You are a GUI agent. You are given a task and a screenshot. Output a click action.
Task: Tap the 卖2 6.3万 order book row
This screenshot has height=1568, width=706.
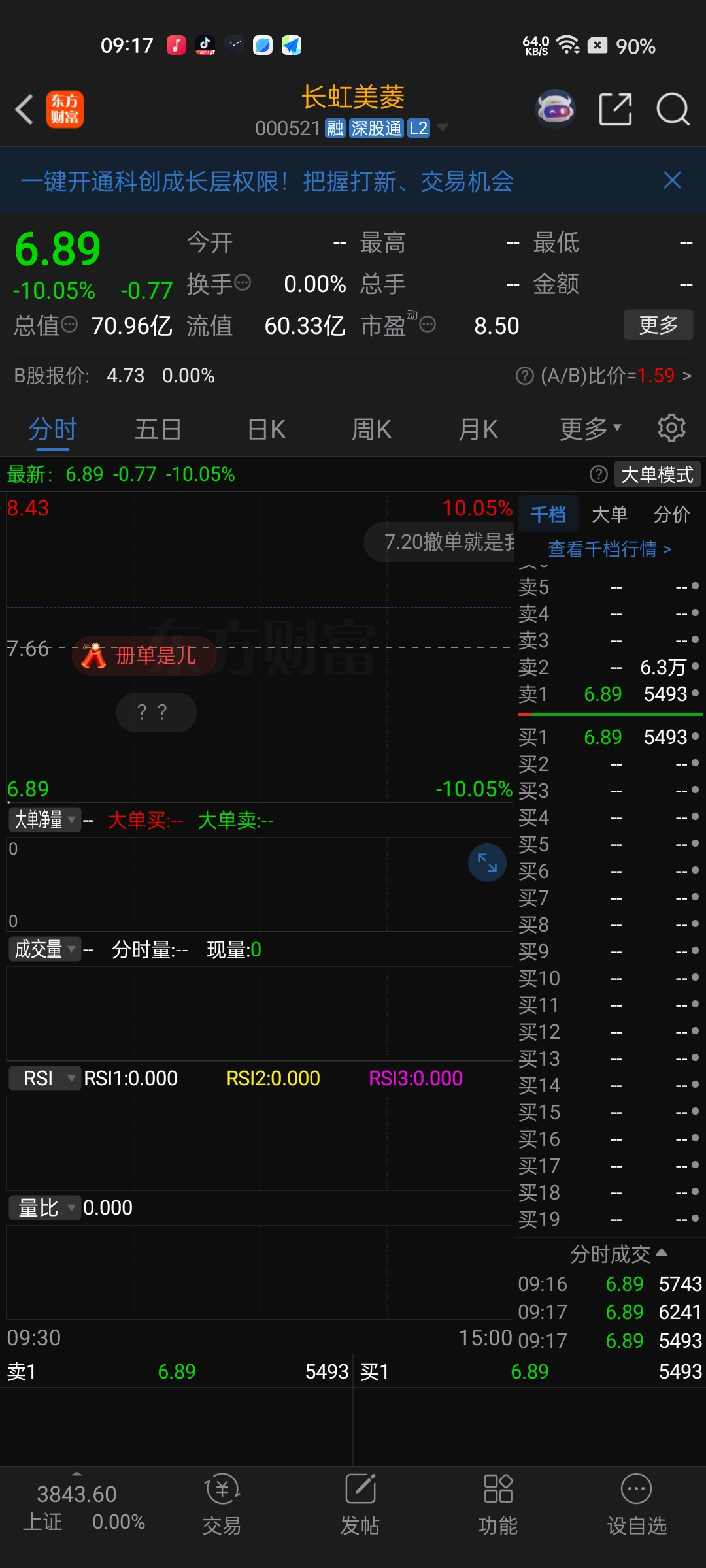[x=609, y=667]
